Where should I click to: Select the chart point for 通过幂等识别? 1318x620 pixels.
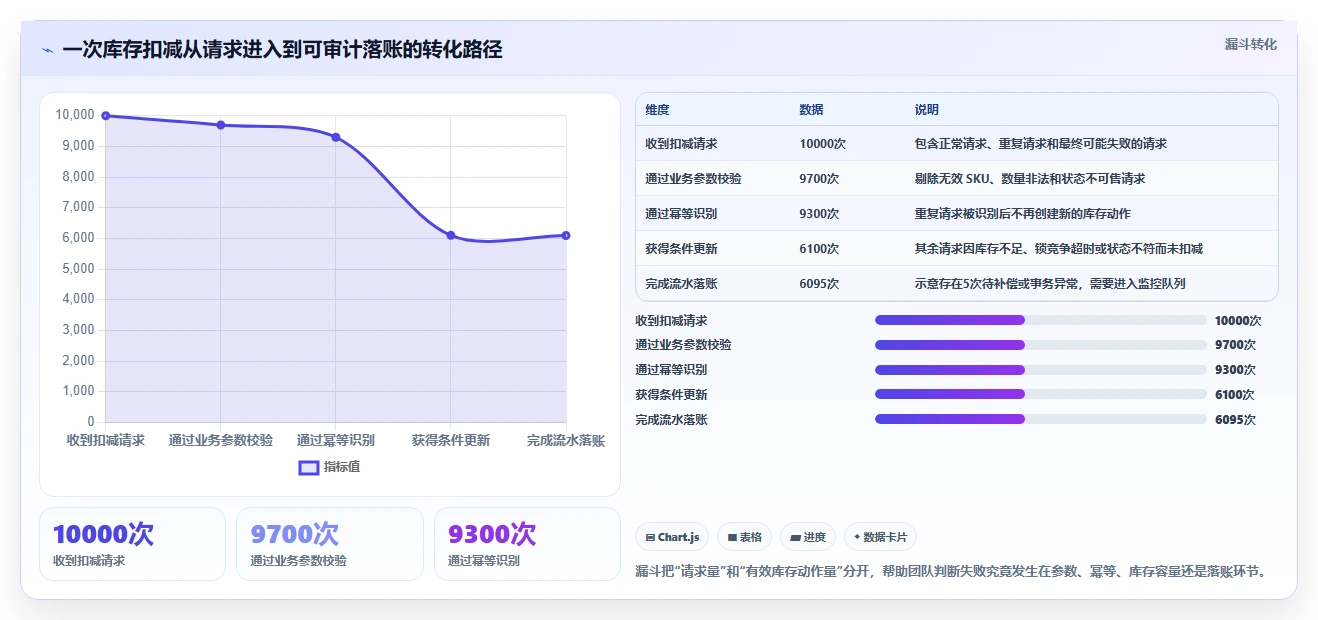coord(336,137)
